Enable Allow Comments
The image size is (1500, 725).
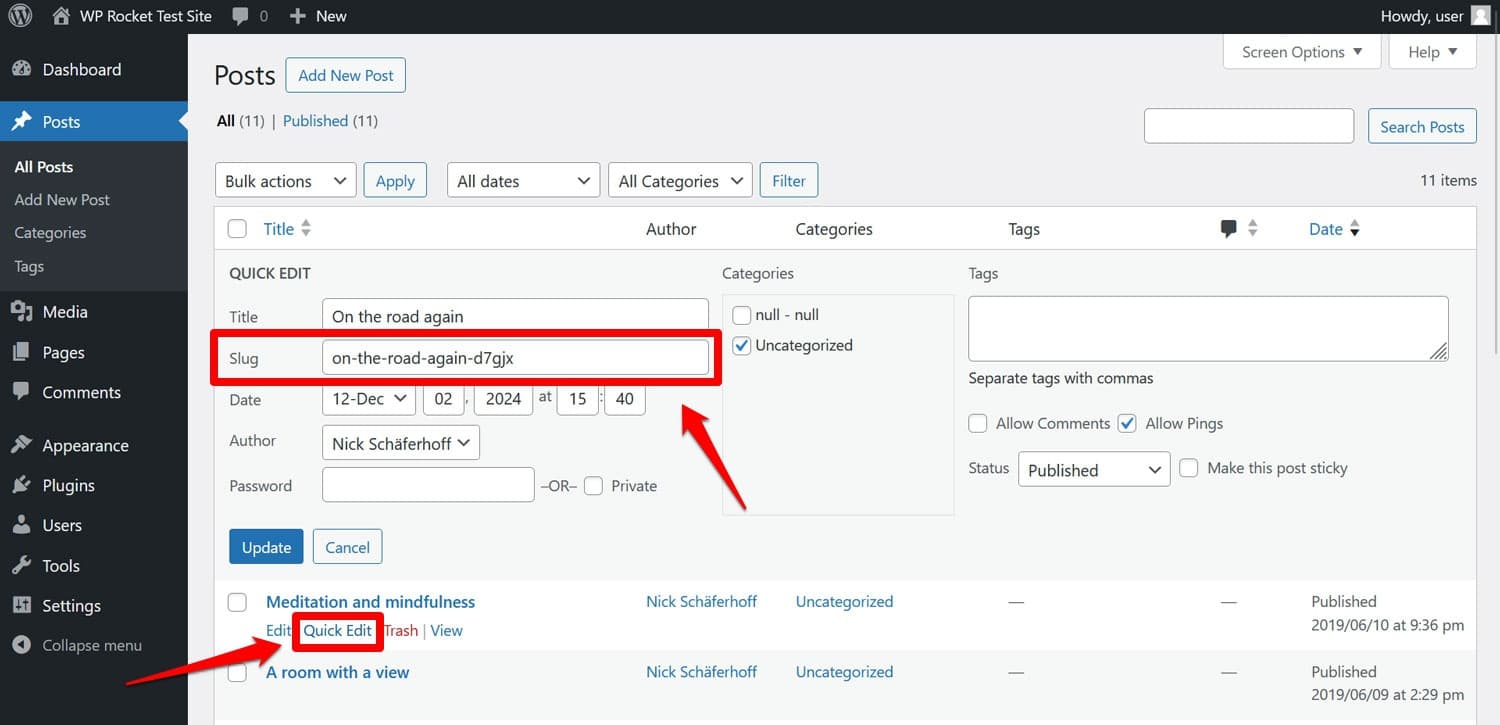tap(978, 423)
